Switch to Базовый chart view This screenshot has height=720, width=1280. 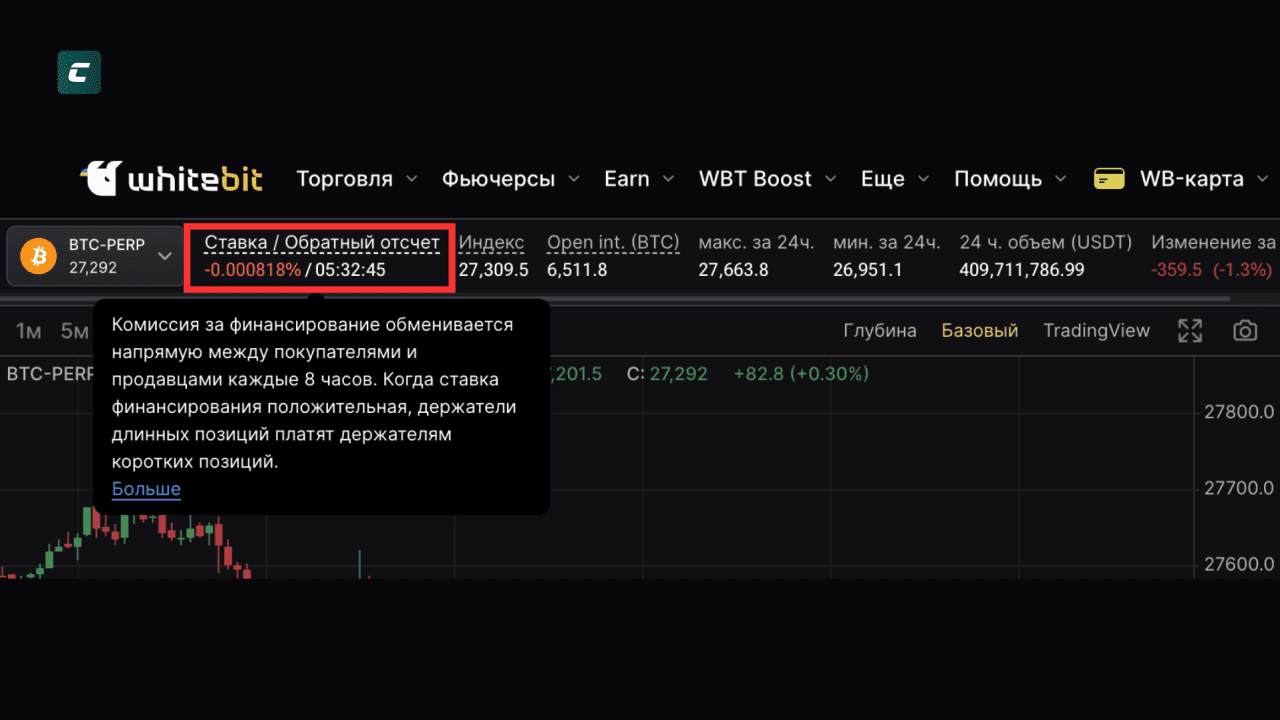pyautogui.click(x=980, y=331)
